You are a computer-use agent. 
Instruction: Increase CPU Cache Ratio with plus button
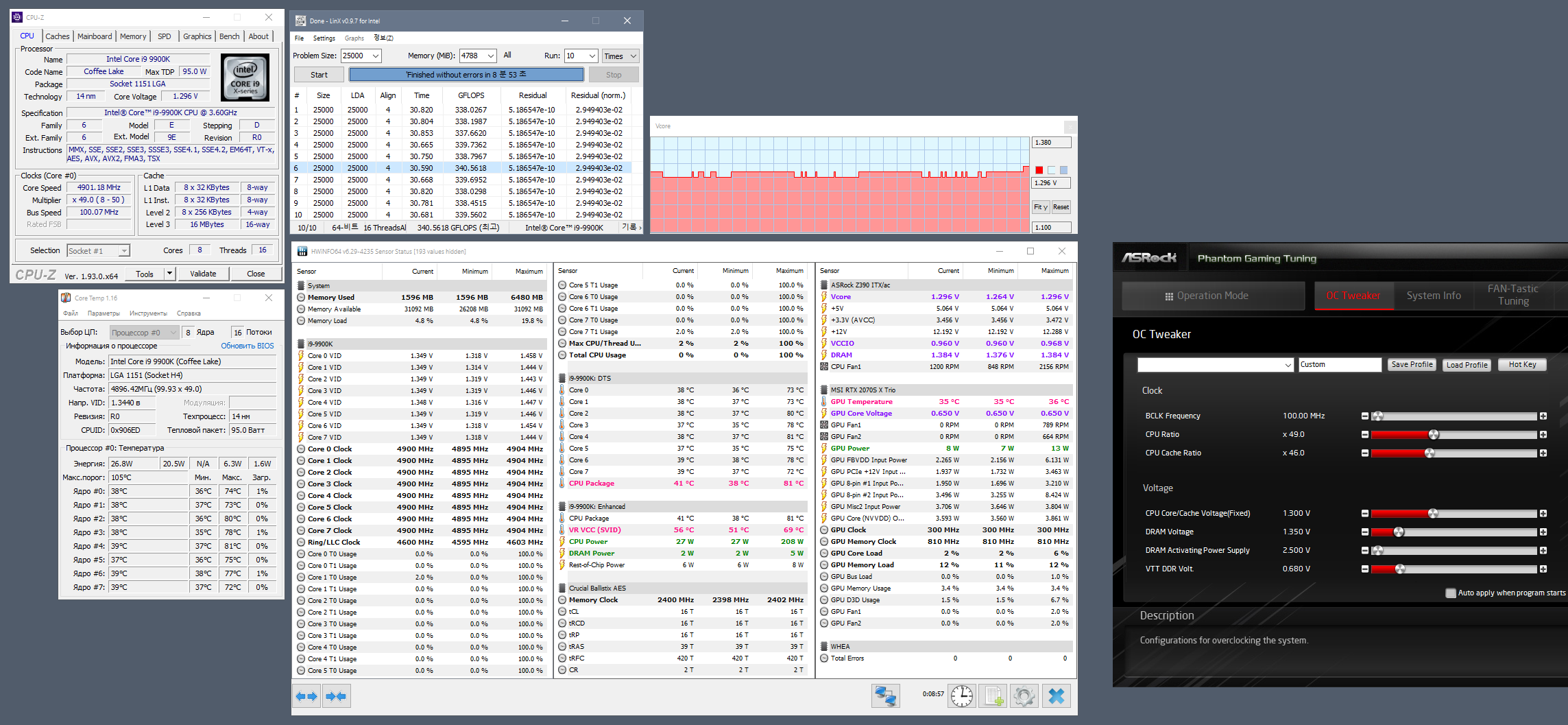pyautogui.click(x=1543, y=453)
